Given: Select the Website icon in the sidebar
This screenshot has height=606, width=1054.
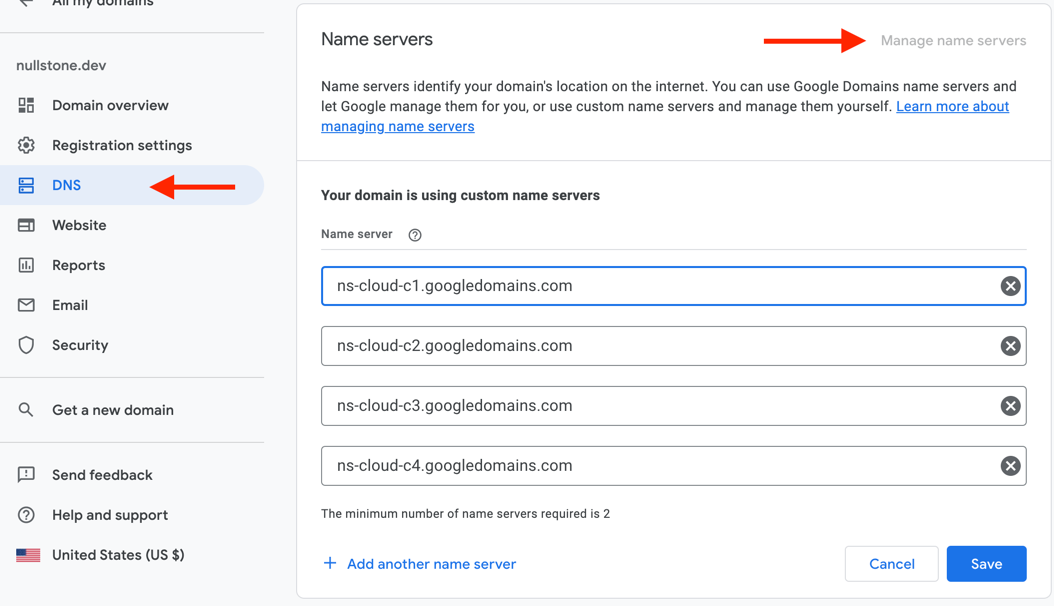Looking at the screenshot, I should tap(28, 225).
